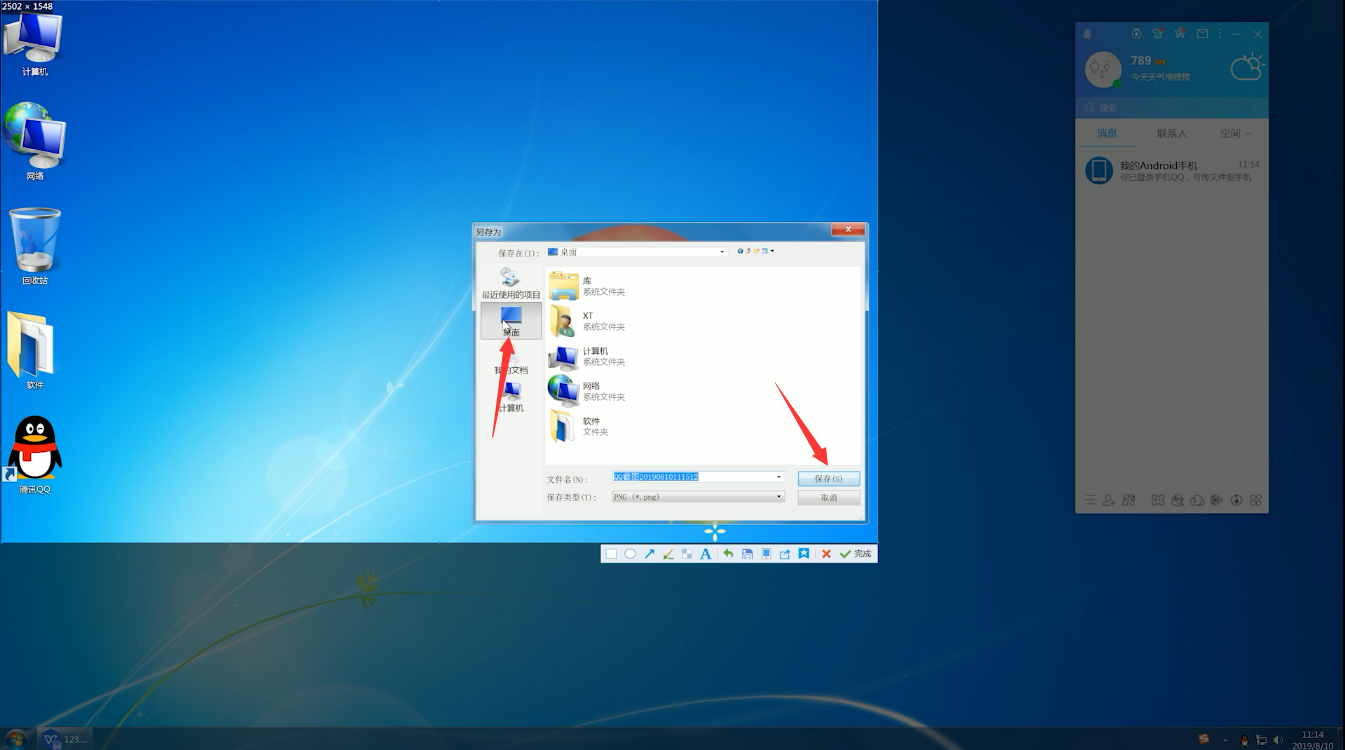Open the 文件名 dropdown arrow
The image size is (1345, 750).
pyautogui.click(x=779, y=478)
